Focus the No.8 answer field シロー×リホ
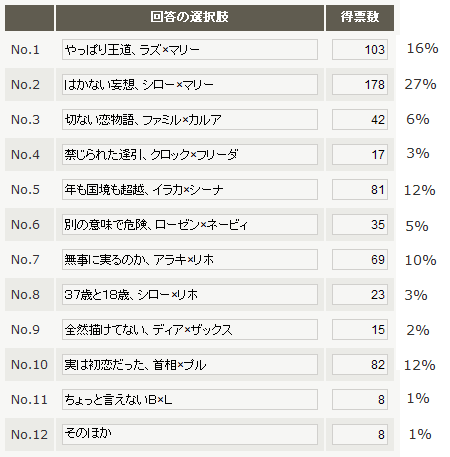The width and height of the screenshot is (450, 457). 190,295
